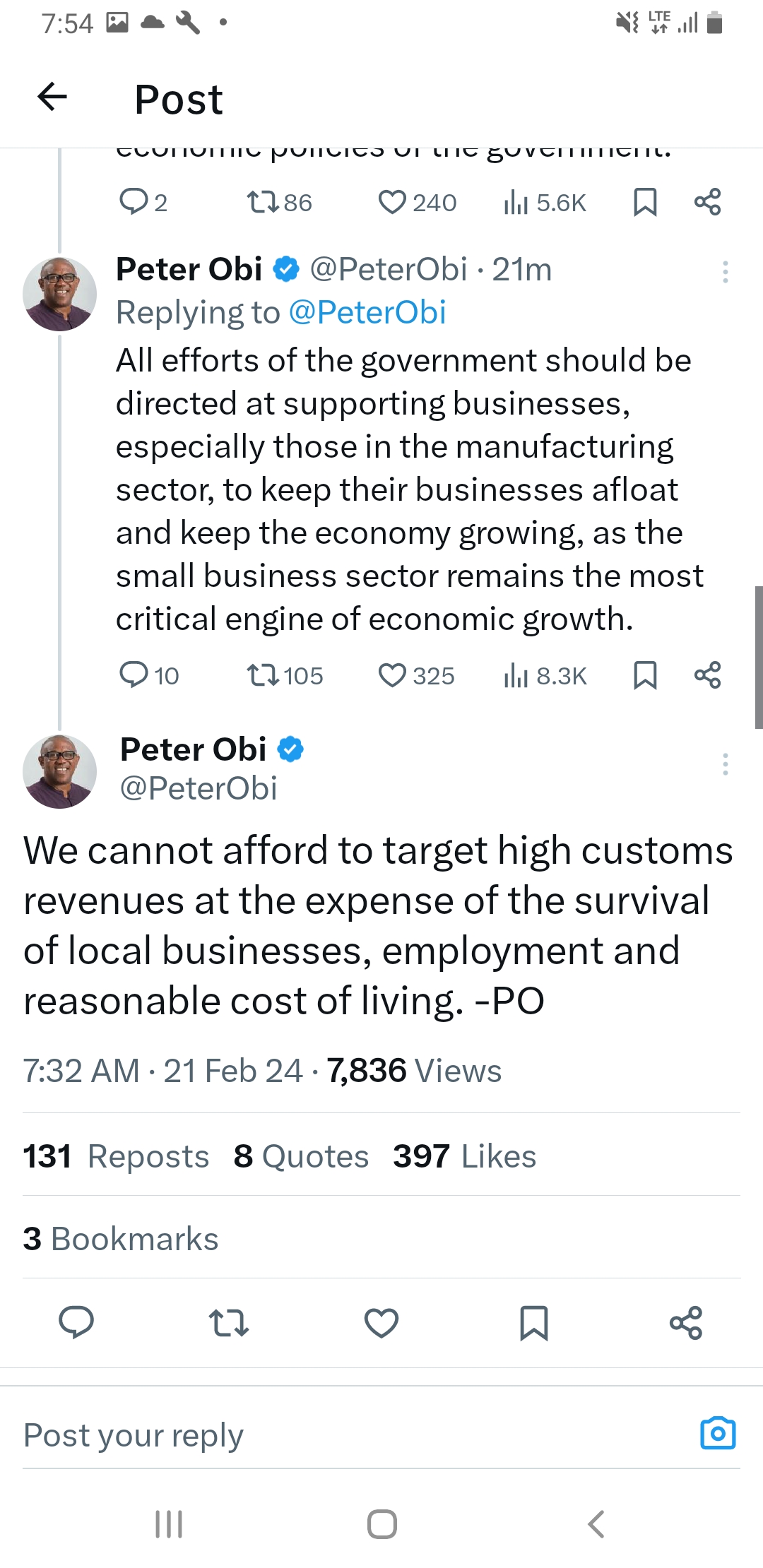Viewport: 763px width, 1568px height.
Task: Tap Android home button
Action: point(381,1524)
